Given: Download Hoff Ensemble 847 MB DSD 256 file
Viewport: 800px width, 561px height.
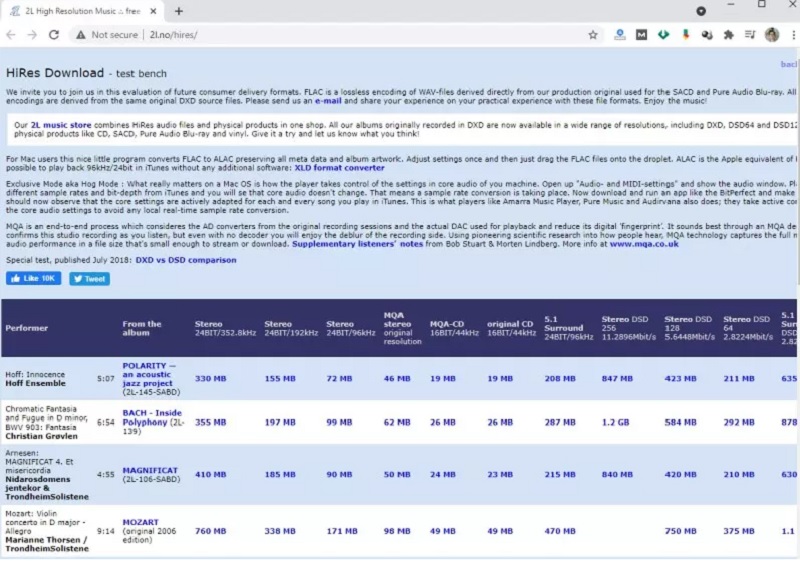Looking at the screenshot, I should (617, 379).
